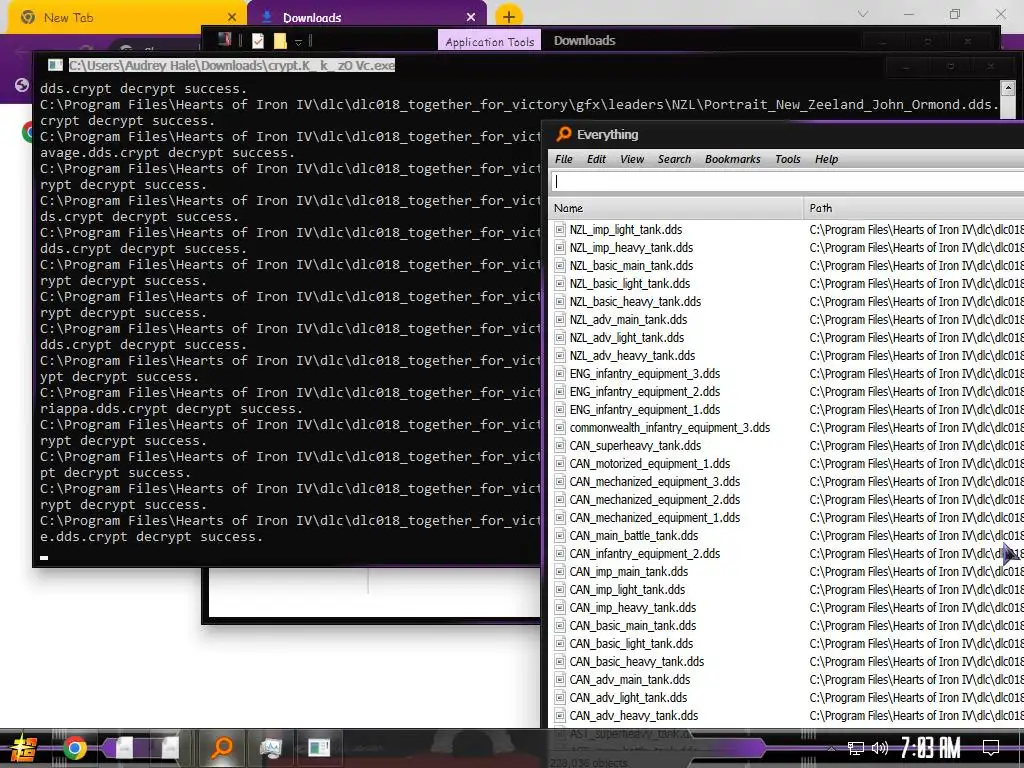Screen dimensions: 1024x768
Task: Close the Downloads browser tab
Action: tap(471, 17)
